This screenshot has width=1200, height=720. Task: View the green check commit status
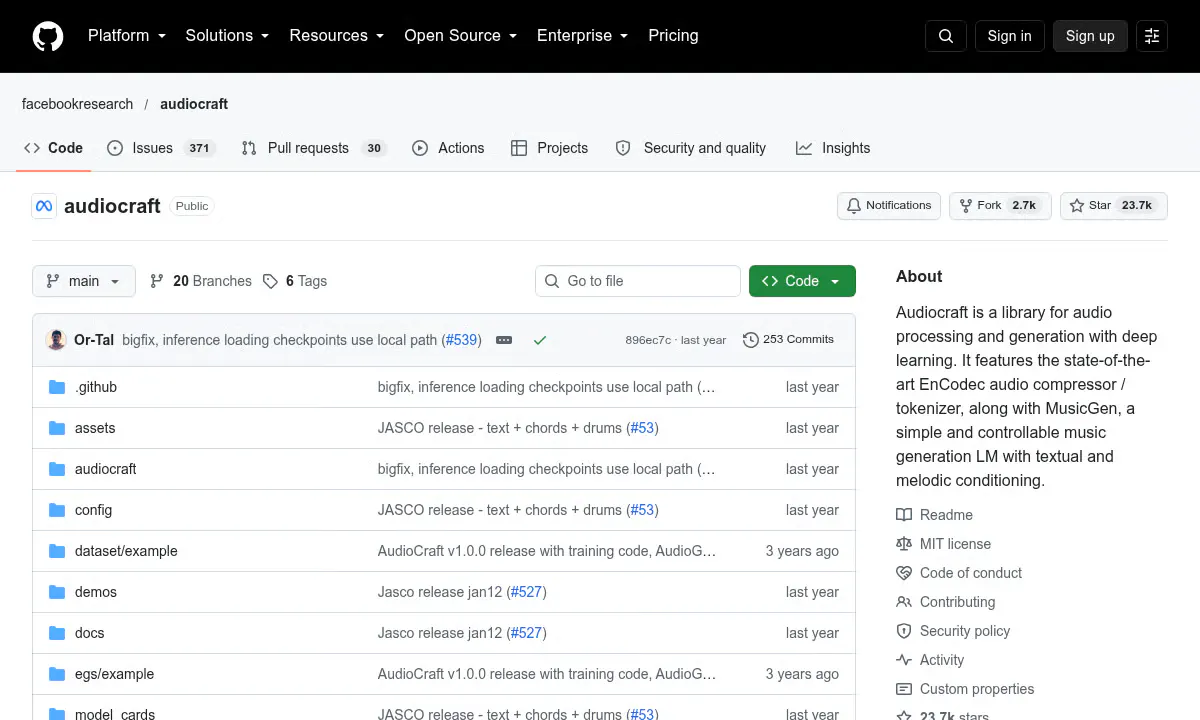[540, 340]
